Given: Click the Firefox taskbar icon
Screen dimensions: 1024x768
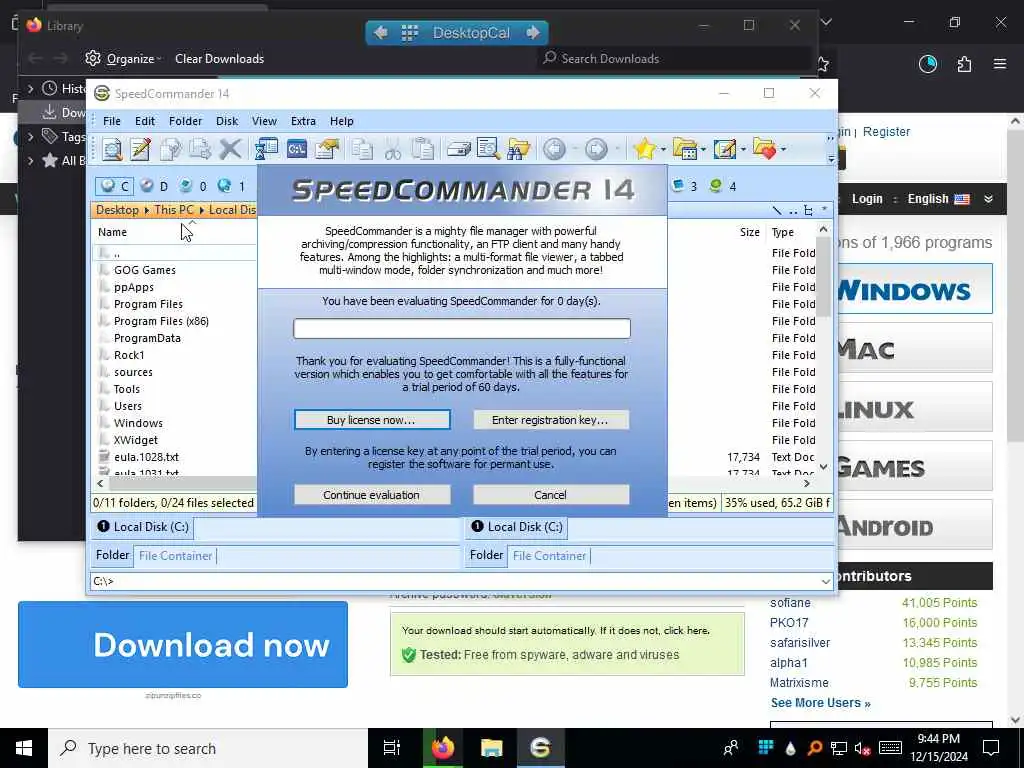Looking at the screenshot, I should coord(443,748).
